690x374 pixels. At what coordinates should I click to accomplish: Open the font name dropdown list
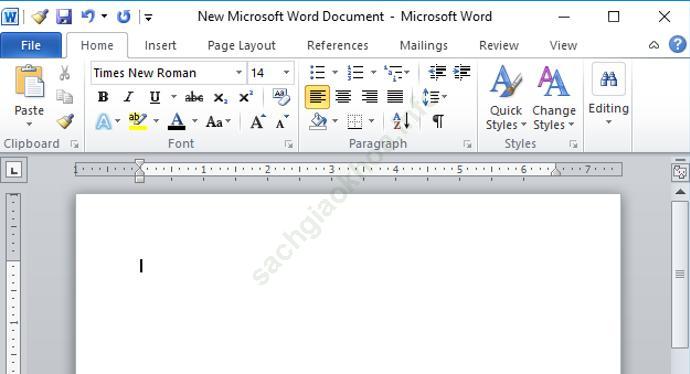click(239, 72)
